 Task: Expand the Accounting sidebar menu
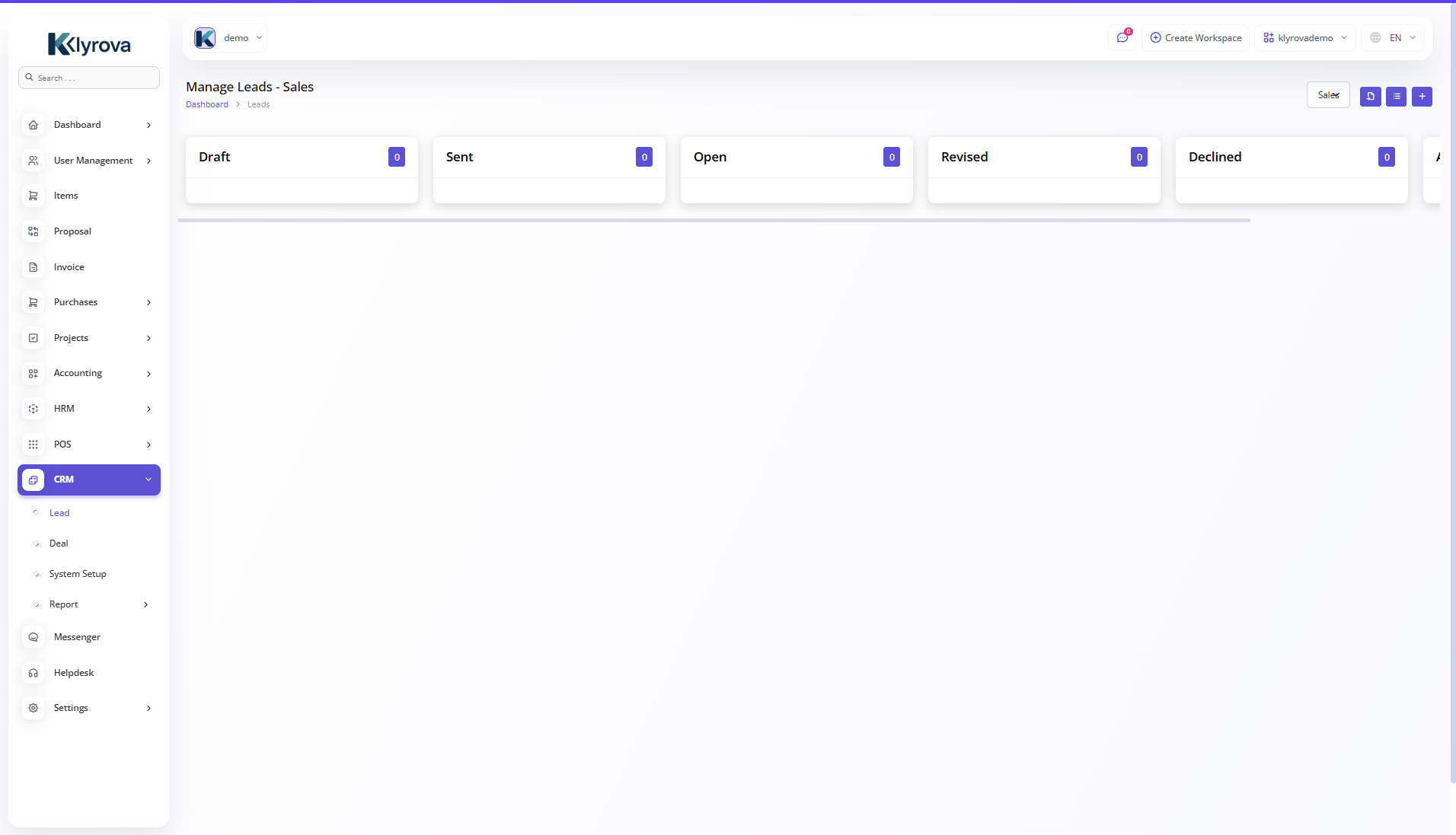click(89, 373)
